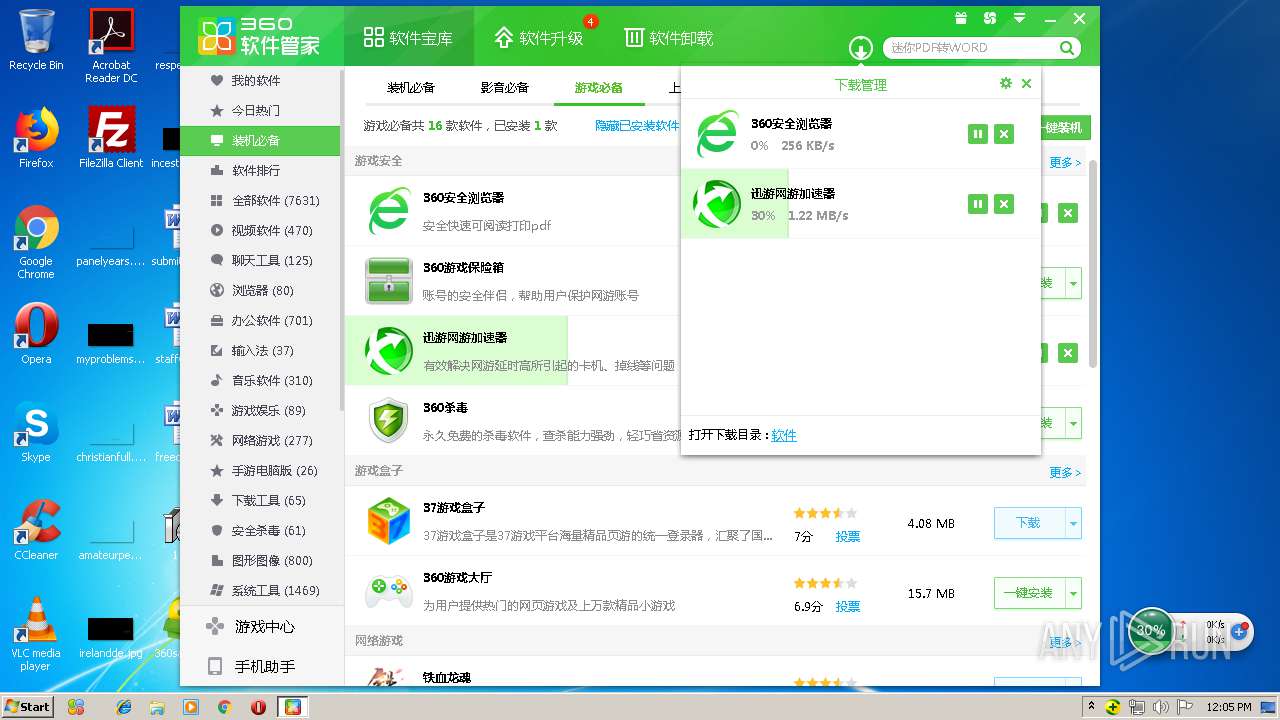Image resolution: width=1280 pixels, height=720 pixels.
Task: Click the skin changer icon in title bar
Action: [990, 18]
